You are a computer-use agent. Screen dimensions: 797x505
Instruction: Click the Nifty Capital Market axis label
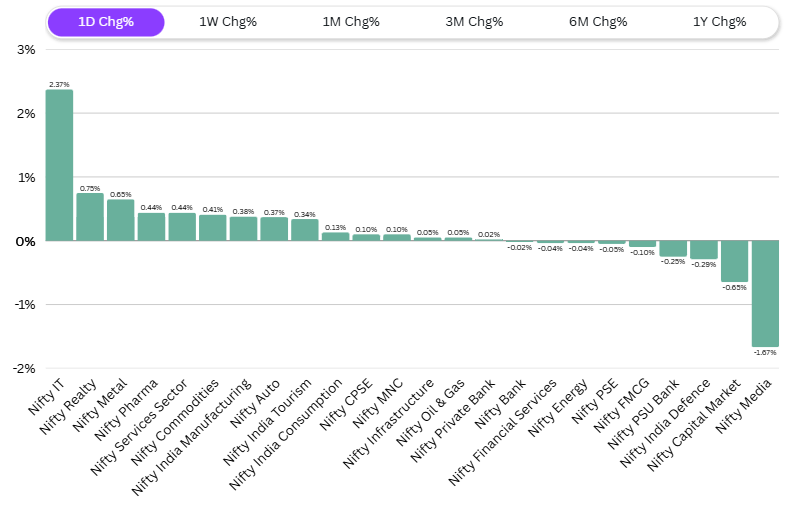click(x=694, y=425)
